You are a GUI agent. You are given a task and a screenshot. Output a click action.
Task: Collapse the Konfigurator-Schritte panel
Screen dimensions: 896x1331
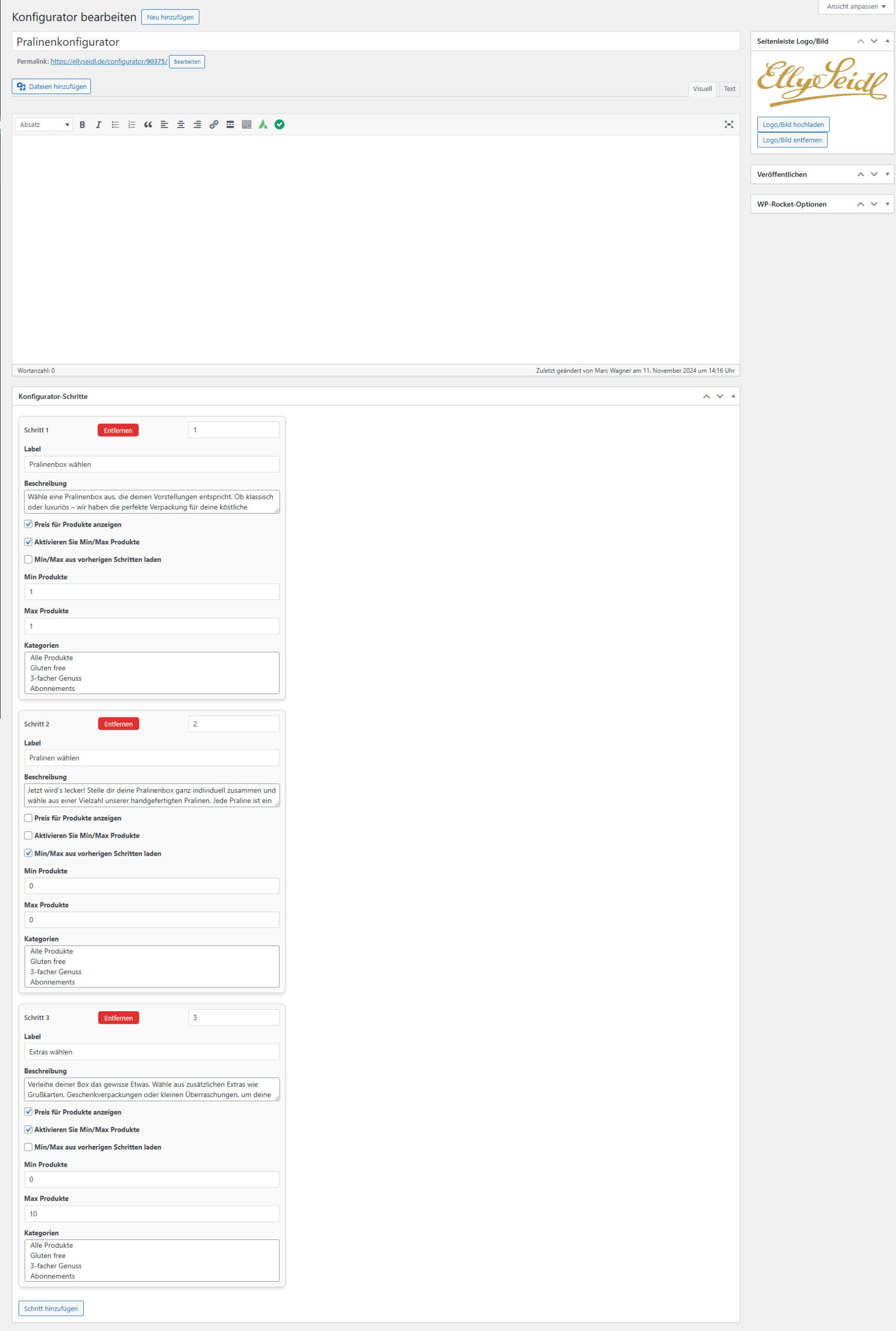pyautogui.click(x=734, y=397)
